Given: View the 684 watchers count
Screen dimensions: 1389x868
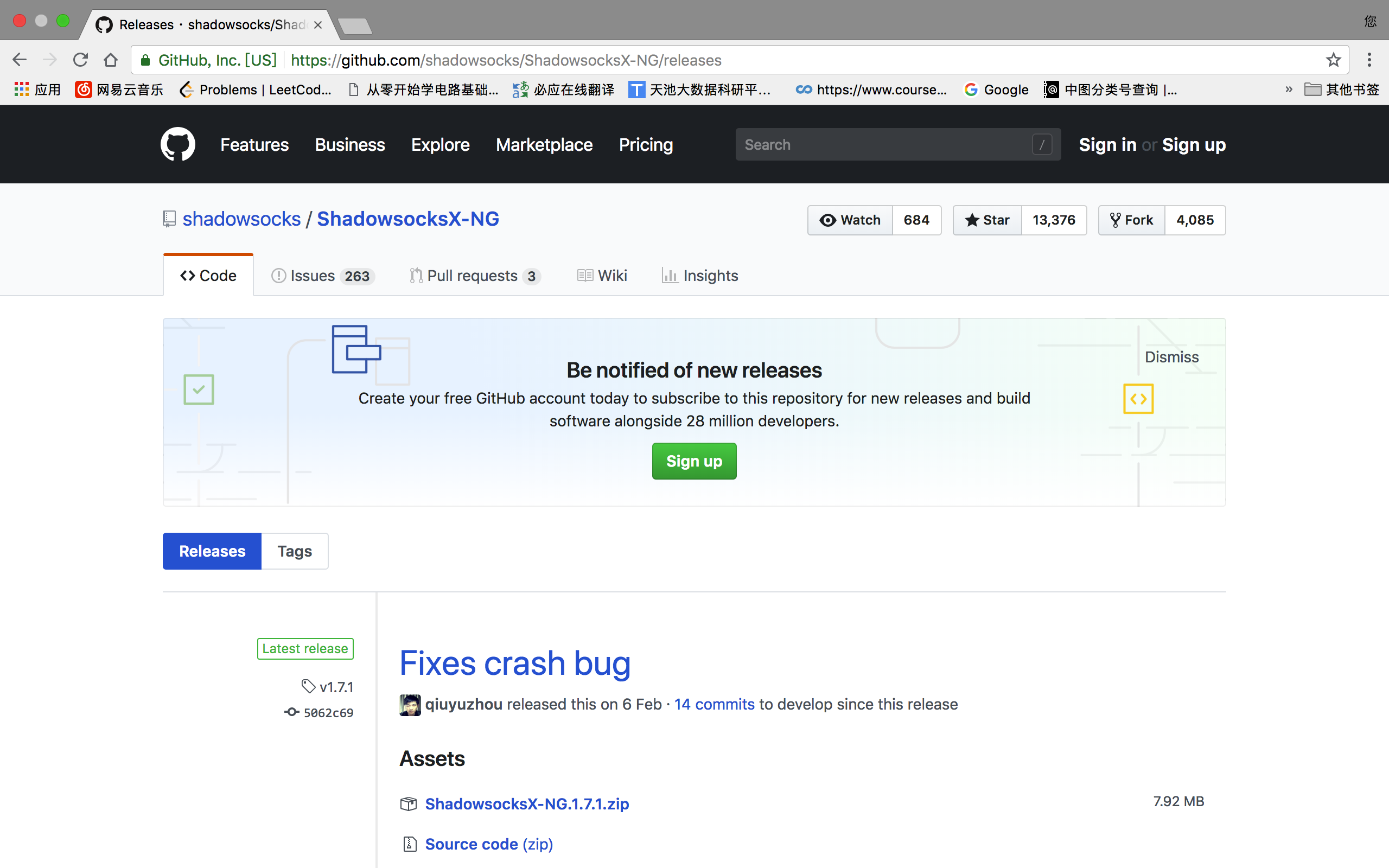Looking at the screenshot, I should [x=916, y=220].
